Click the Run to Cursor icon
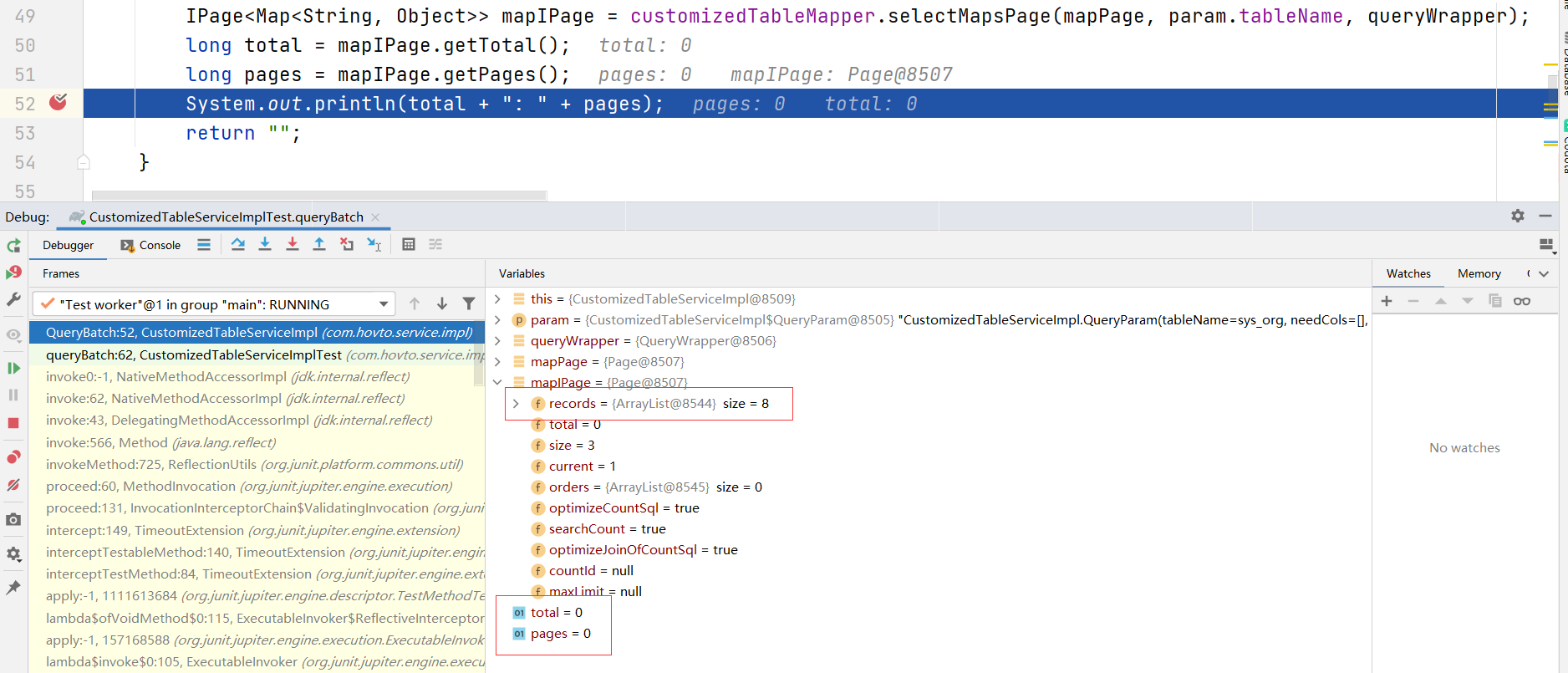1568x673 pixels. [x=374, y=244]
